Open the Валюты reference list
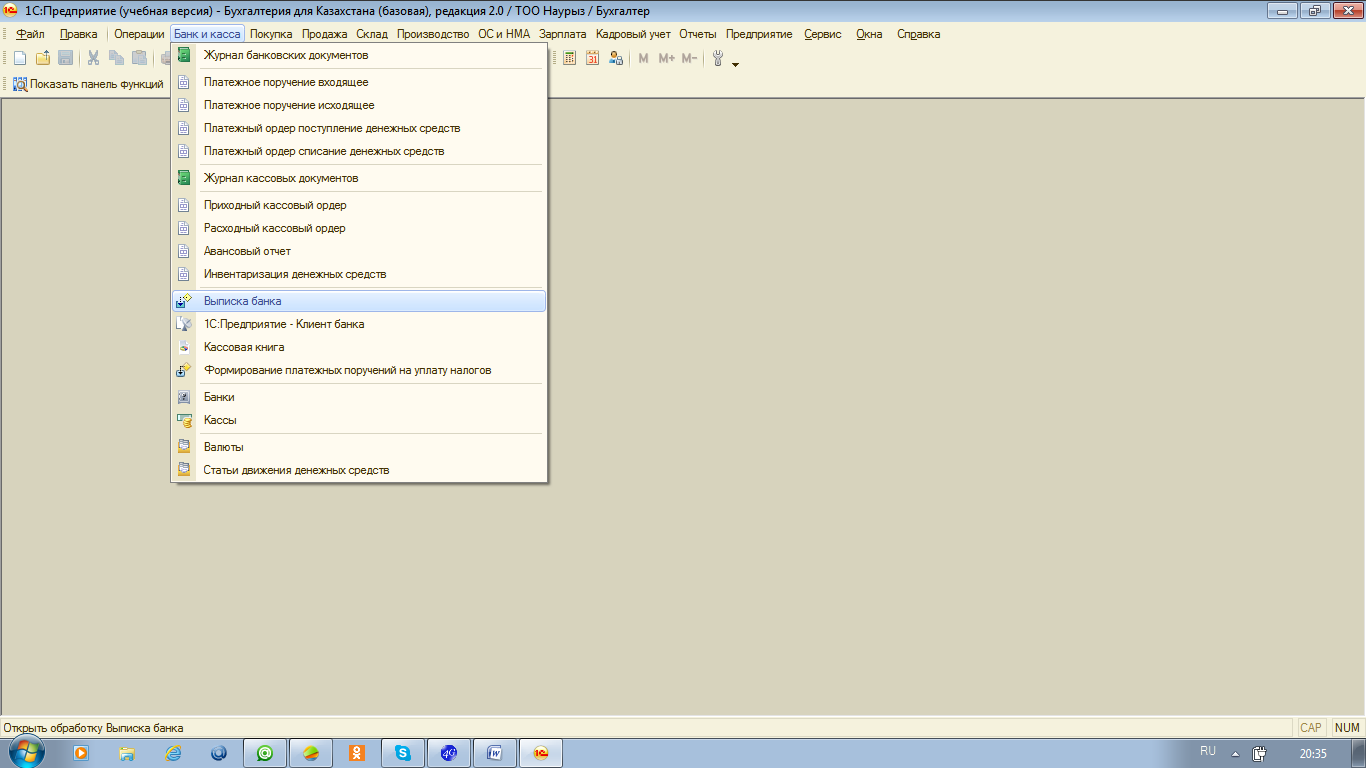Screen dimensions: 1366x768 [359, 447]
